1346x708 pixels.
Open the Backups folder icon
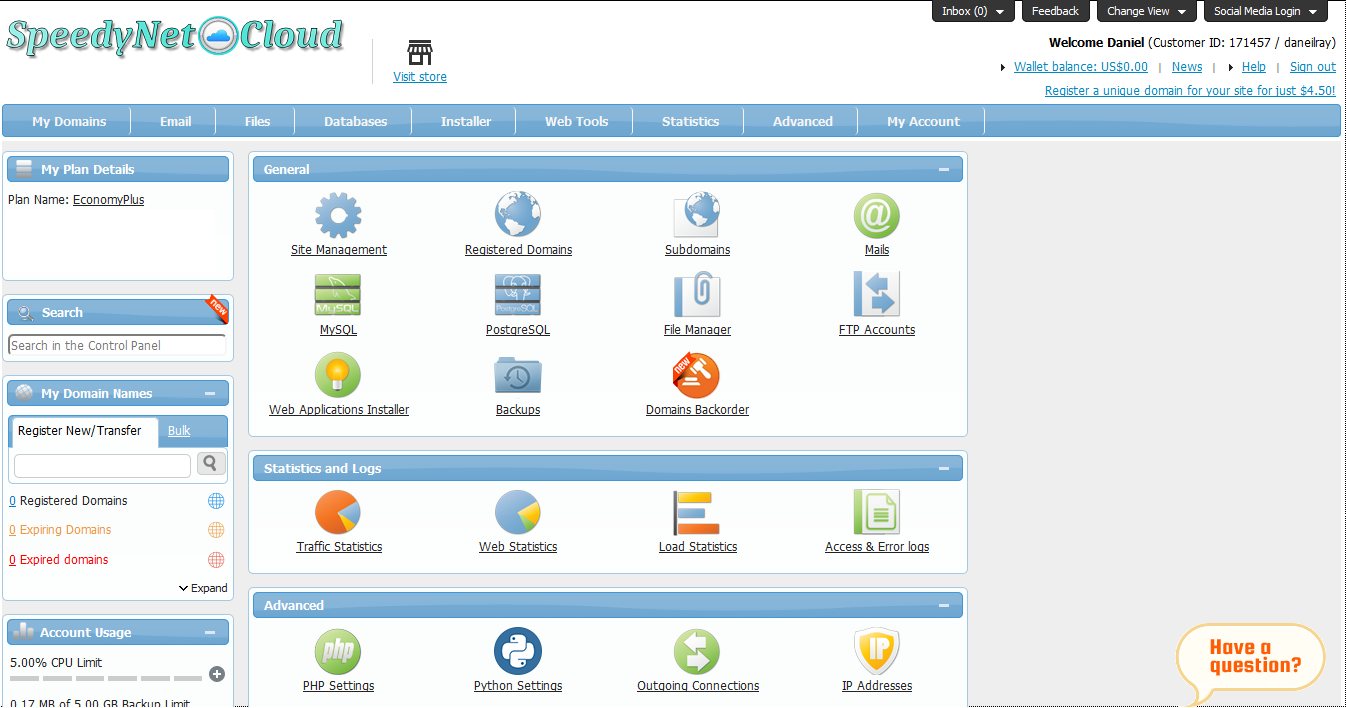coord(518,375)
